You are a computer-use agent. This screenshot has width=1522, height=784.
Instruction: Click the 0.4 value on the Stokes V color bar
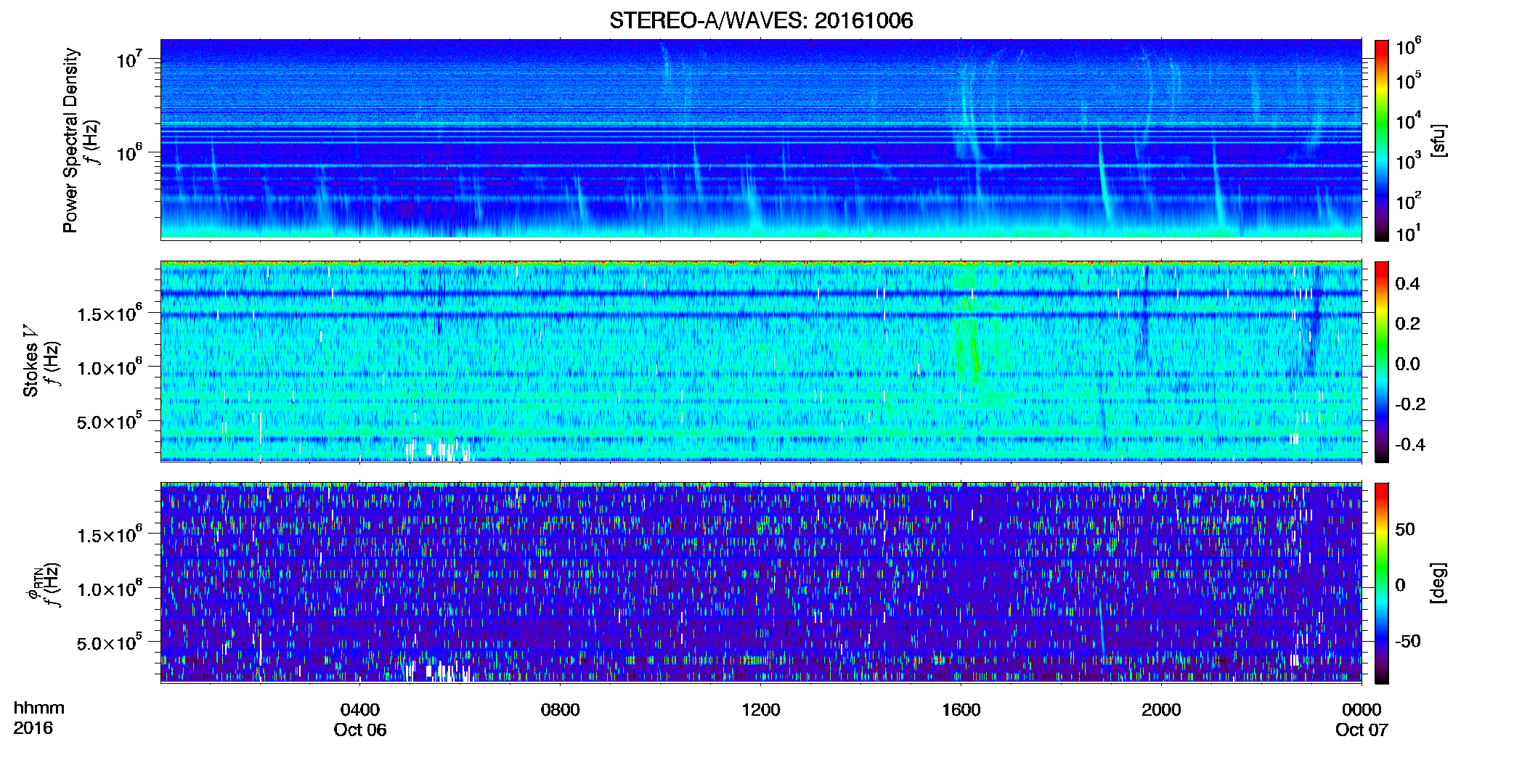(1407, 284)
